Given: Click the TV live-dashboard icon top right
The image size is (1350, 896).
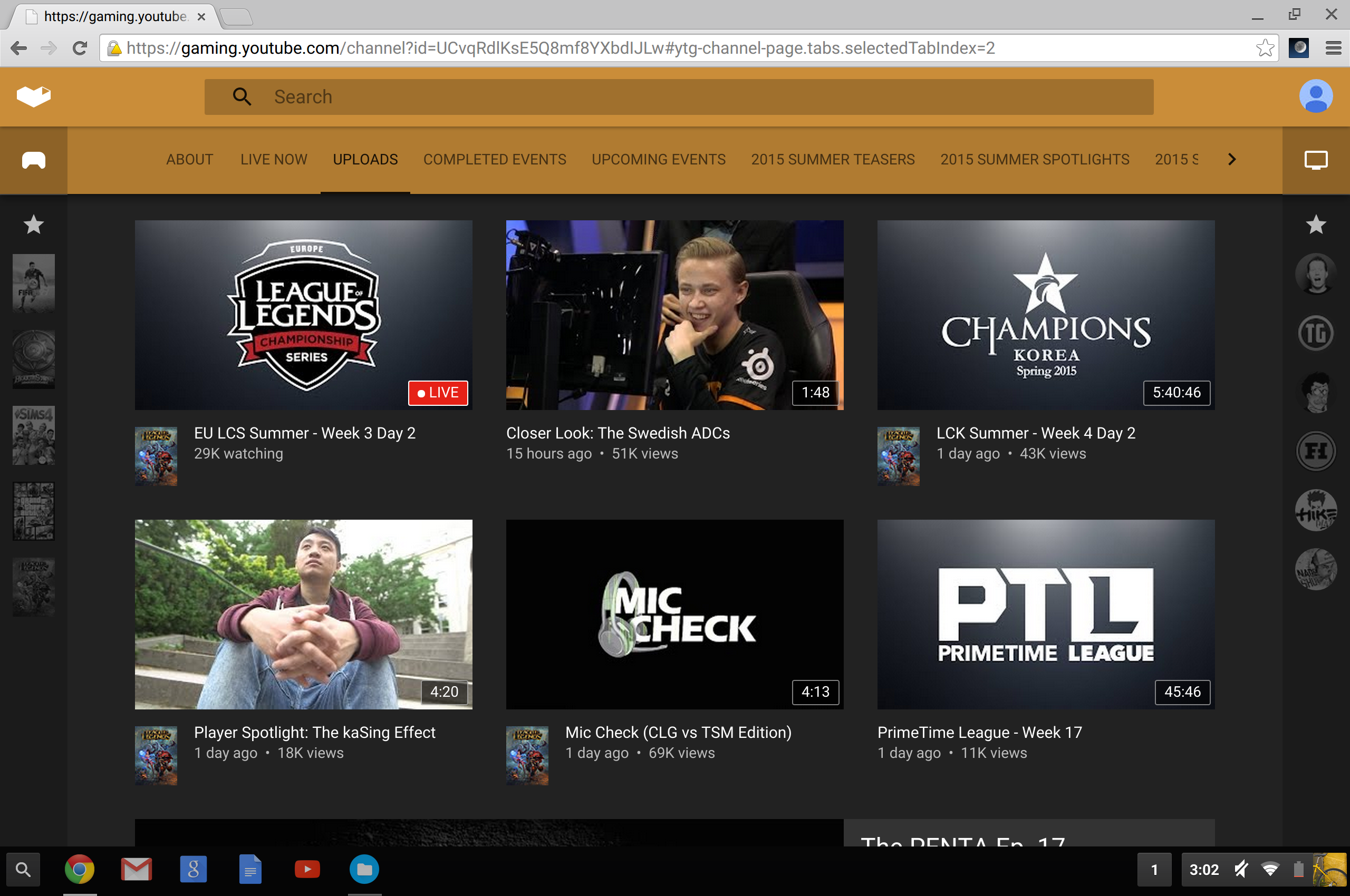Looking at the screenshot, I should tap(1315, 160).
